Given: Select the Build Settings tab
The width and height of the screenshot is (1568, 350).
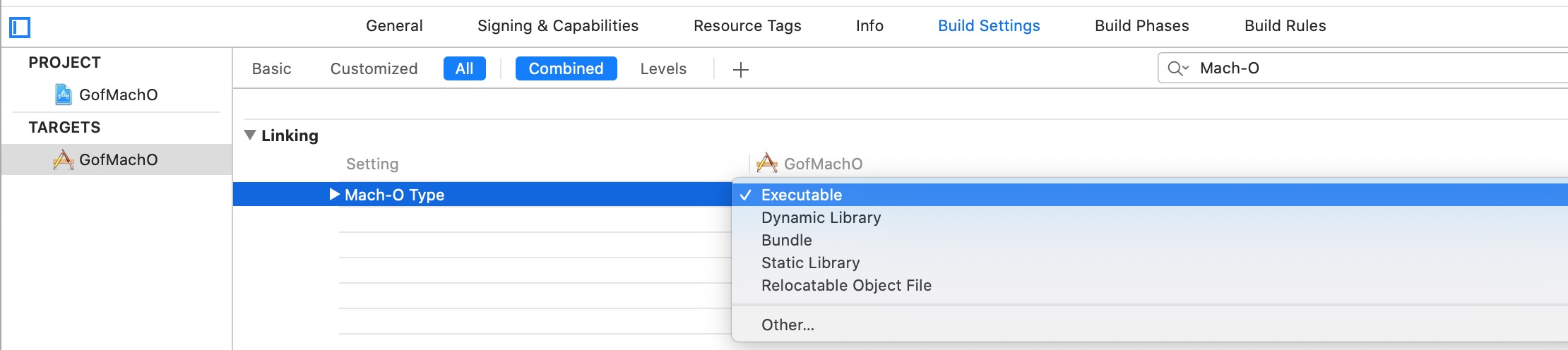Looking at the screenshot, I should 989,26.
